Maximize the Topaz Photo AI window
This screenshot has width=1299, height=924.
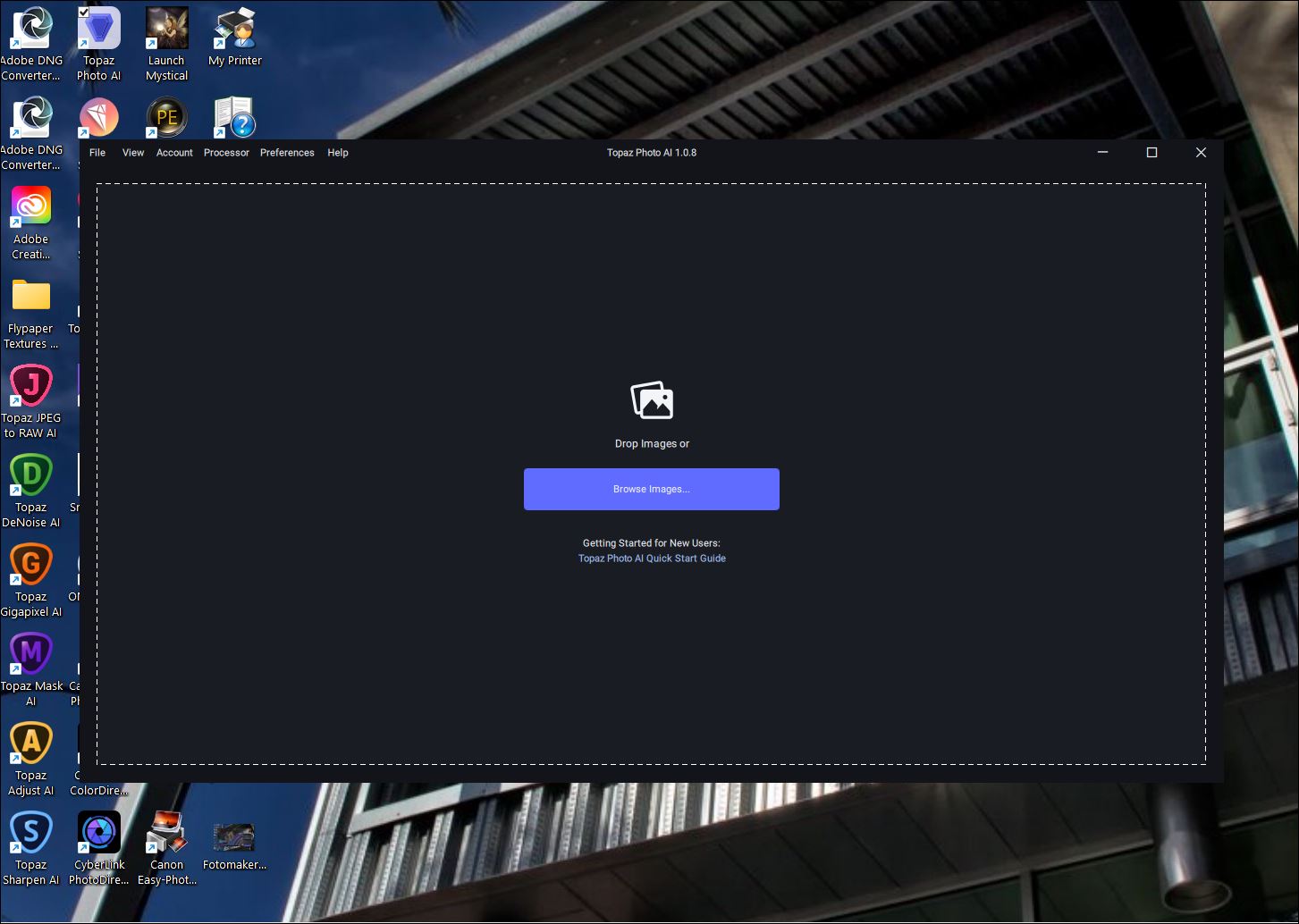coord(1151,153)
